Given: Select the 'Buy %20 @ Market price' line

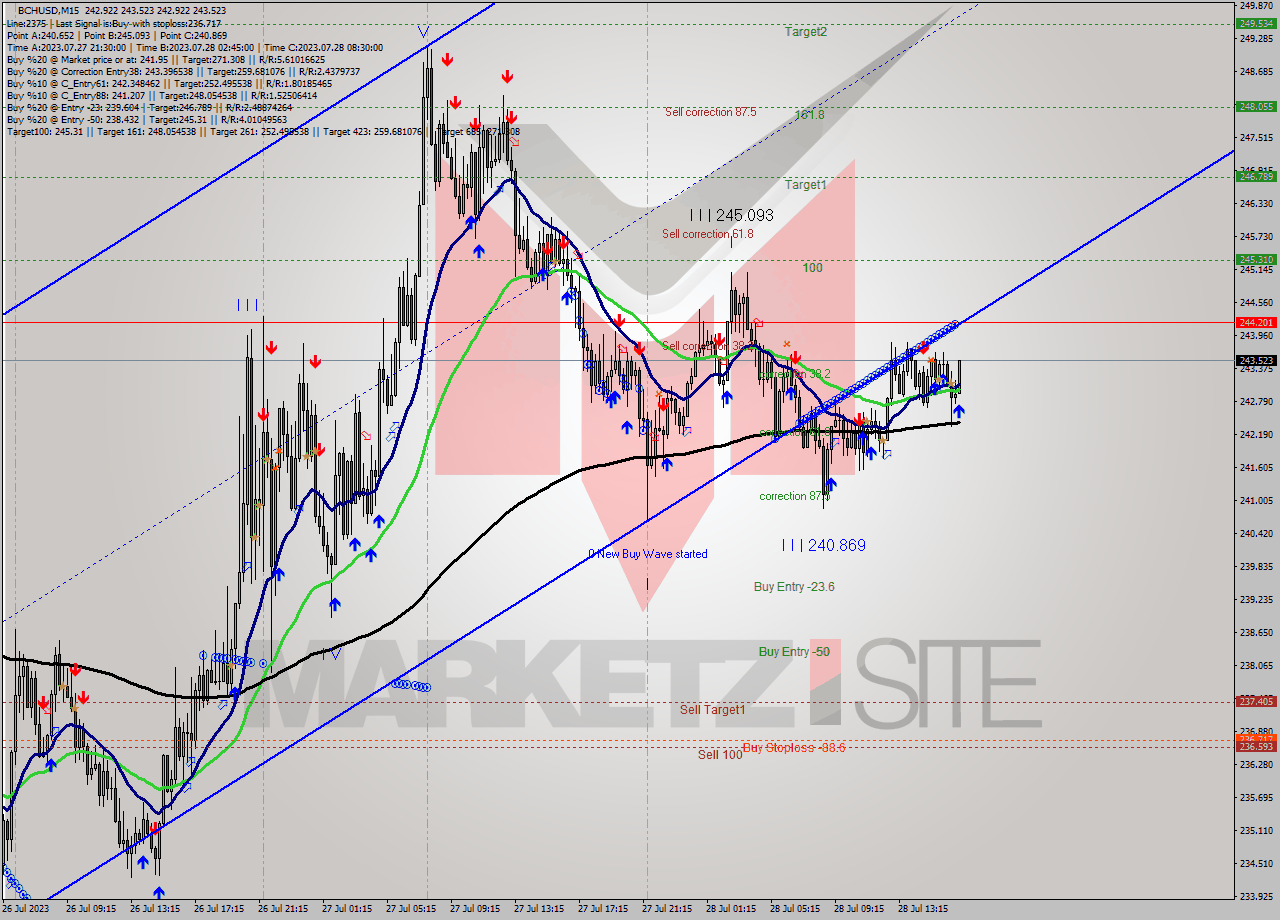Looking at the screenshot, I should coord(165,59).
